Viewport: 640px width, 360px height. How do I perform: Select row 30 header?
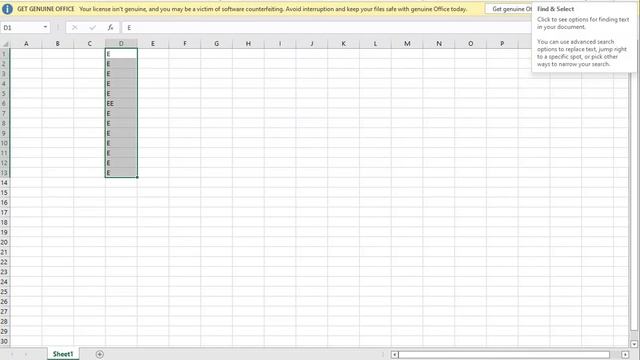click(4, 341)
